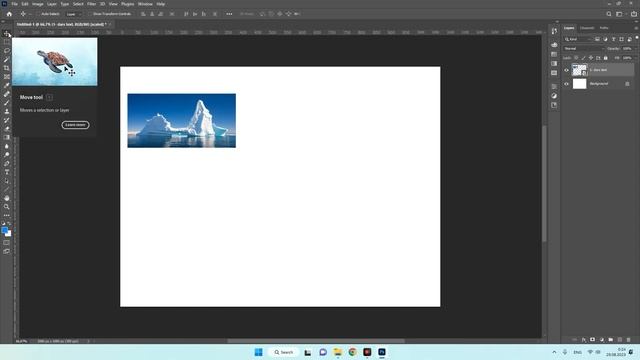Select the Eraser tool
This screenshot has height=360, width=640.
pyautogui.click(x=7, y=129)
